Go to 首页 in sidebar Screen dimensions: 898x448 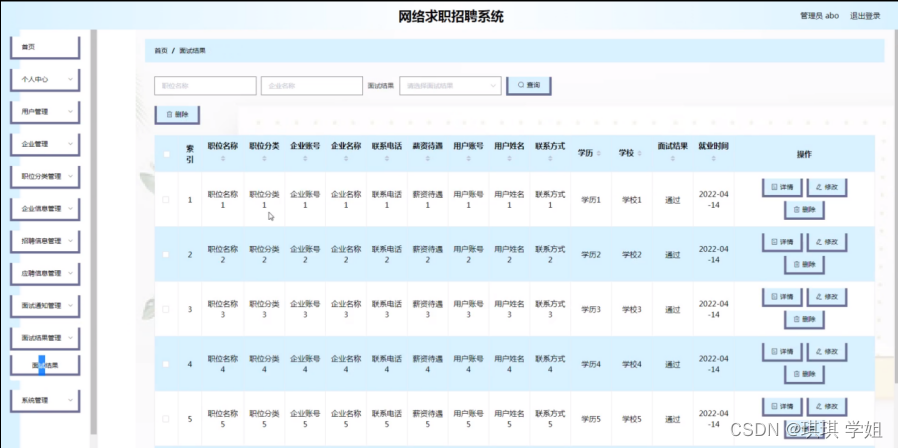(45, 48)
